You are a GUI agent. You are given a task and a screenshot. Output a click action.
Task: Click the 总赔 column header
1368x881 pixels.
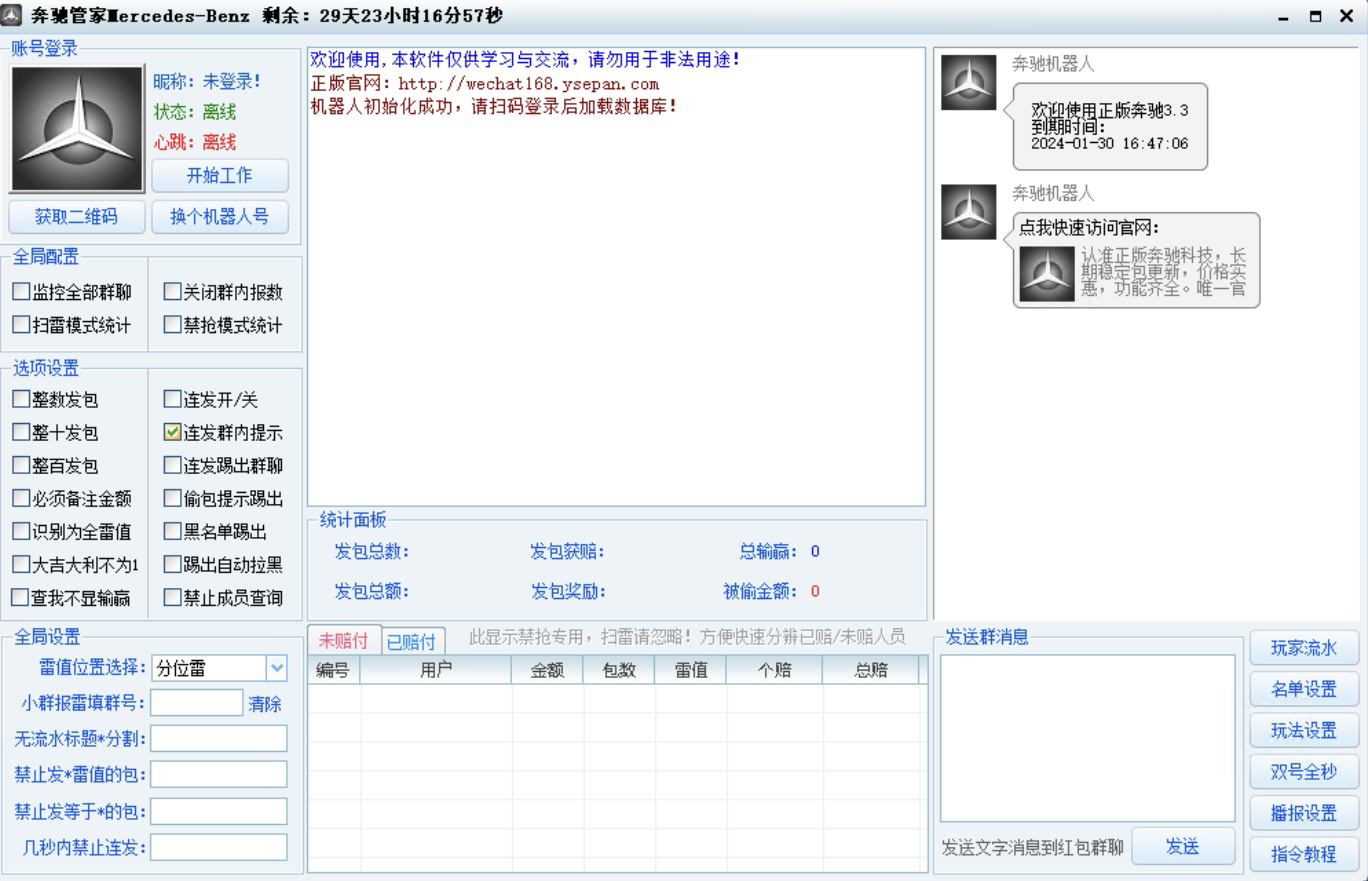(x=871, y=671)
